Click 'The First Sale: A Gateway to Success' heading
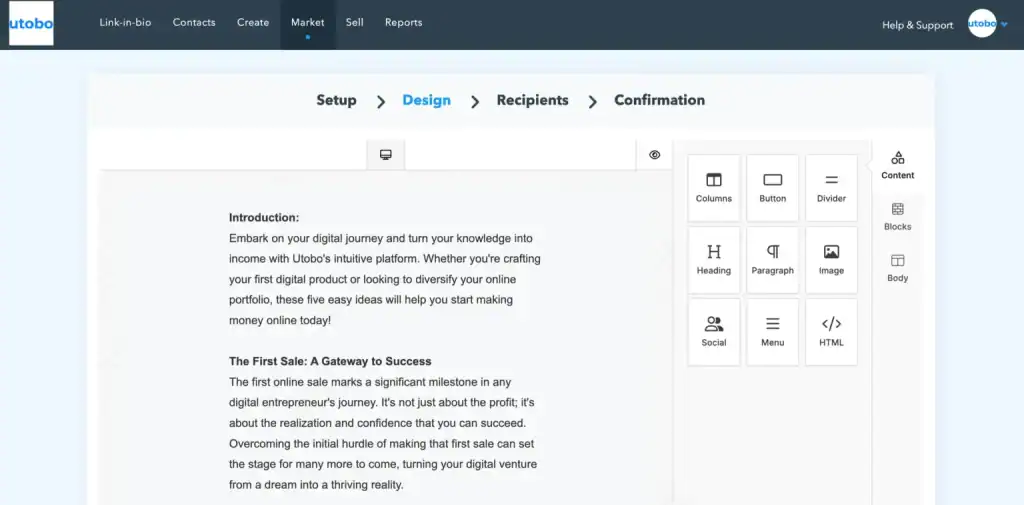The height and width of the screenshot is (505, 1024). click(330, 361)
